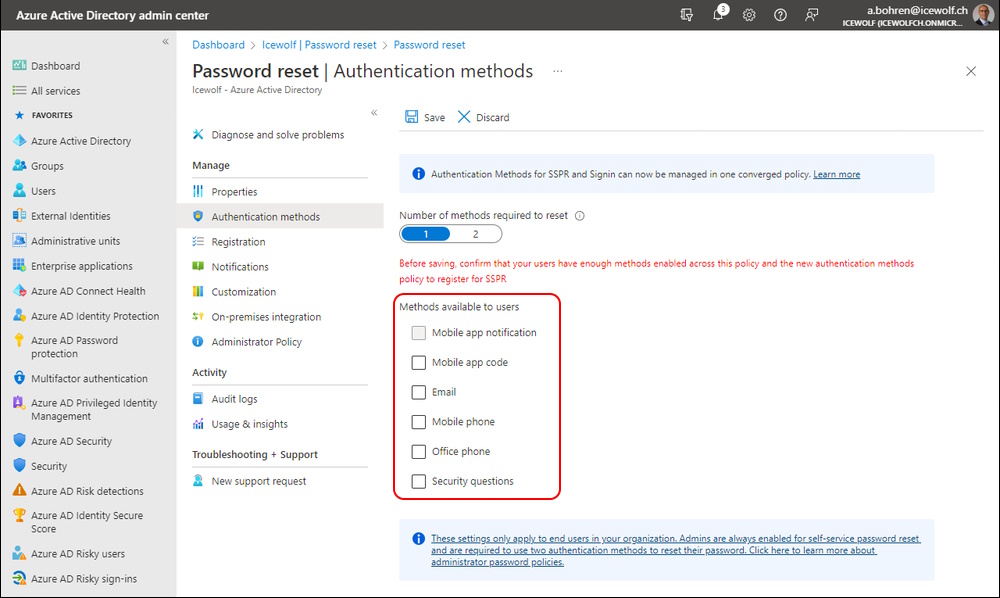Image resolution: width=1000 pixels, height=598 pixels.
Task: Collapse the Password reset menu pane
Action: coord(374,113)
